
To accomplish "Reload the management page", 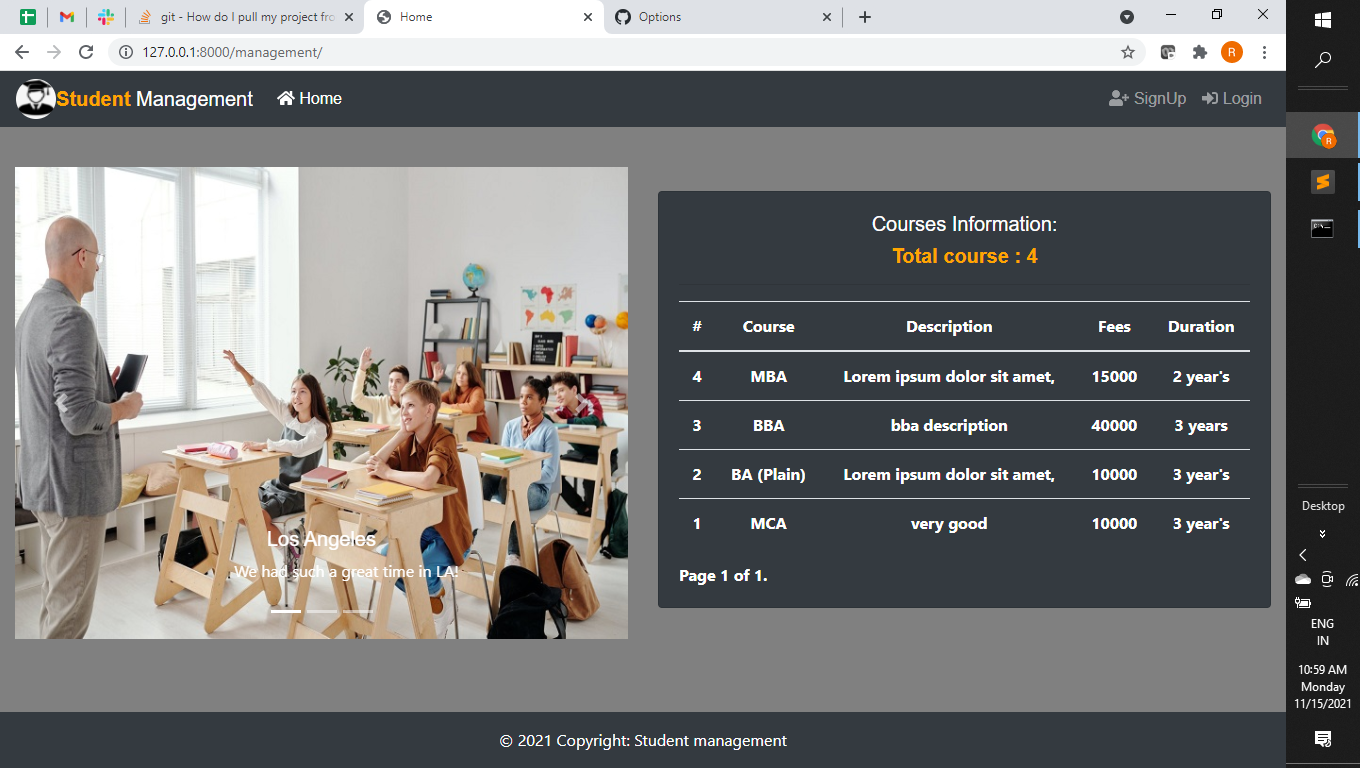I will tap(85, 51).
